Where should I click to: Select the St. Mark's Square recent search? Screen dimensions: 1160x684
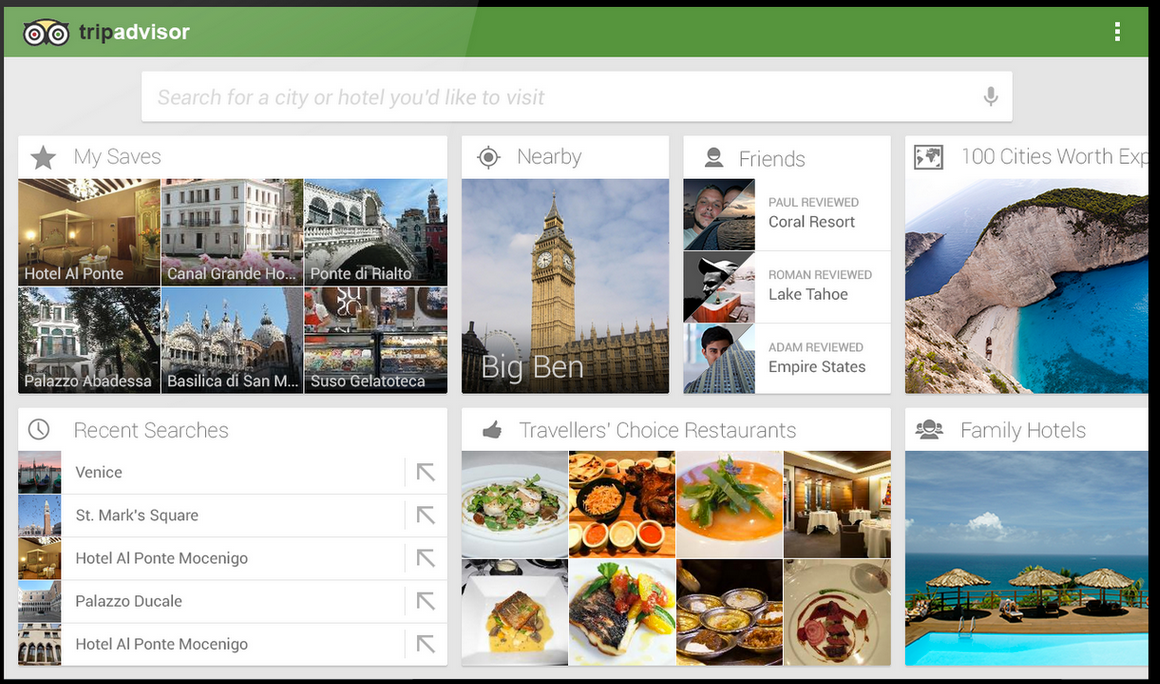click(x=232, y=515)
